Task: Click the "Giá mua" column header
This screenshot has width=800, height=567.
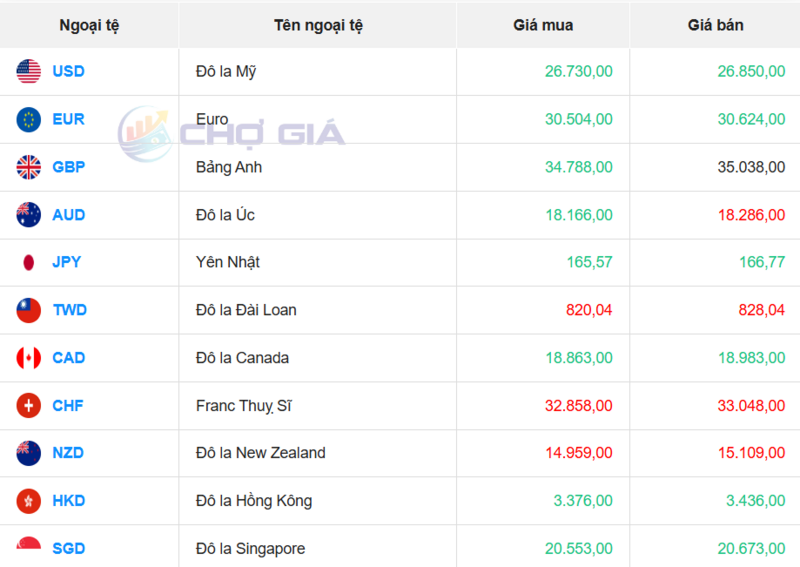Action: pos(543,25)
